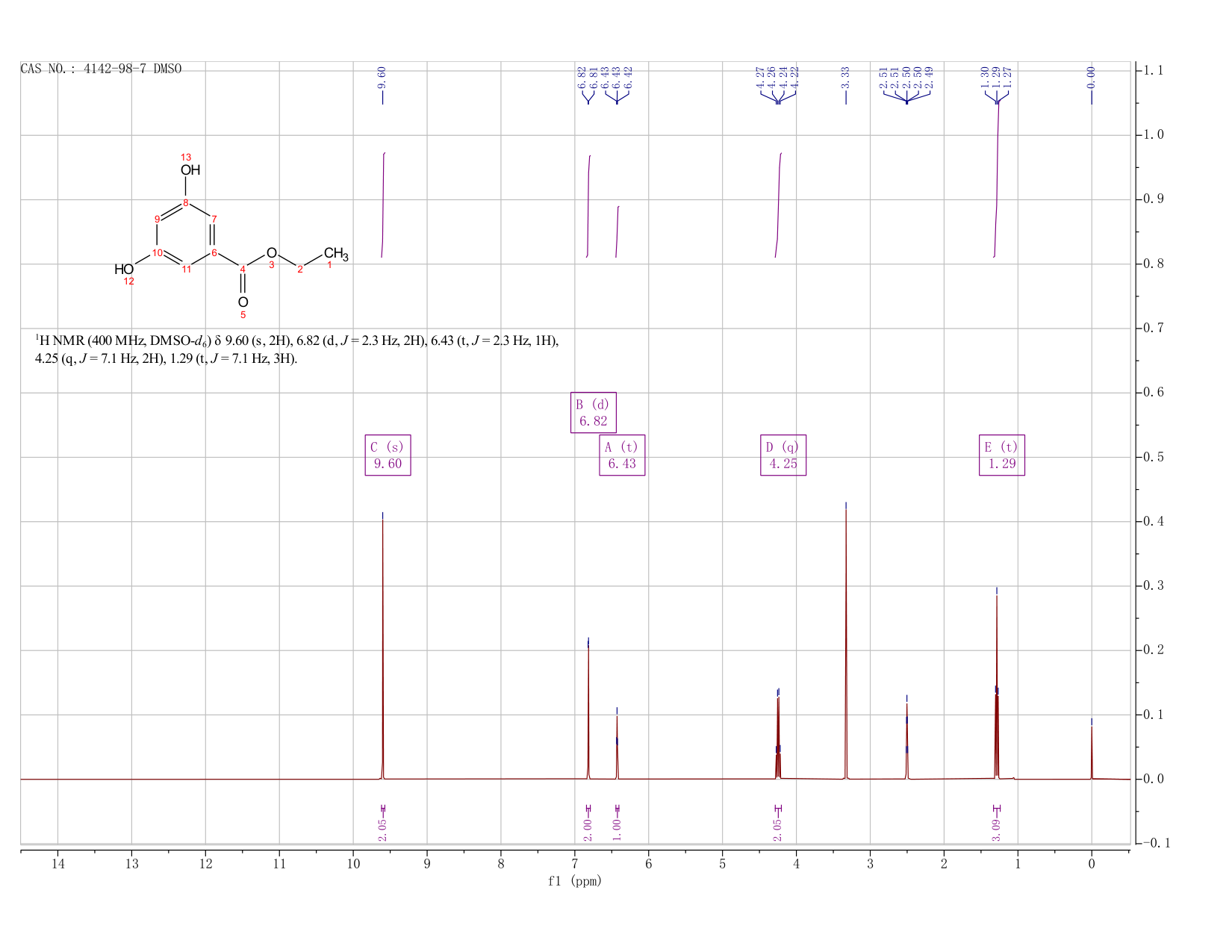
Task: Click the f1 (ppm) axis label
Action: 575,881
